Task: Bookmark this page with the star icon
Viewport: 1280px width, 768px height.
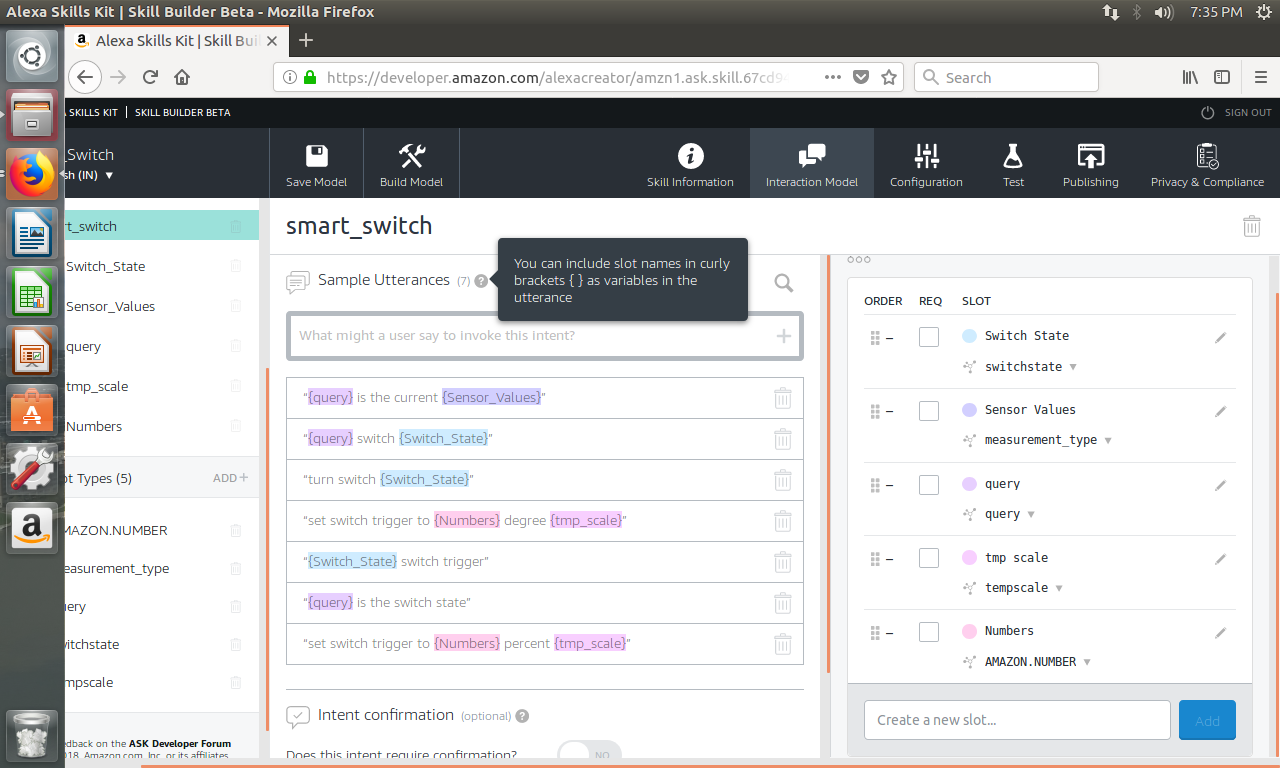Action: click(888, 77)
